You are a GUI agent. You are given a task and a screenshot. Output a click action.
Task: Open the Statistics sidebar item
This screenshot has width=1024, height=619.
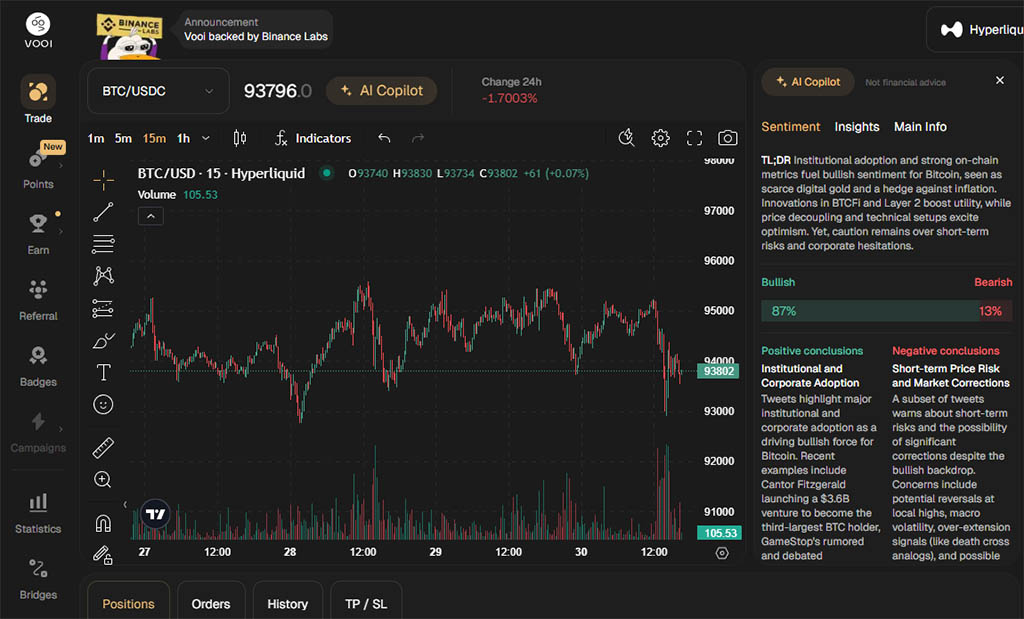38,513
